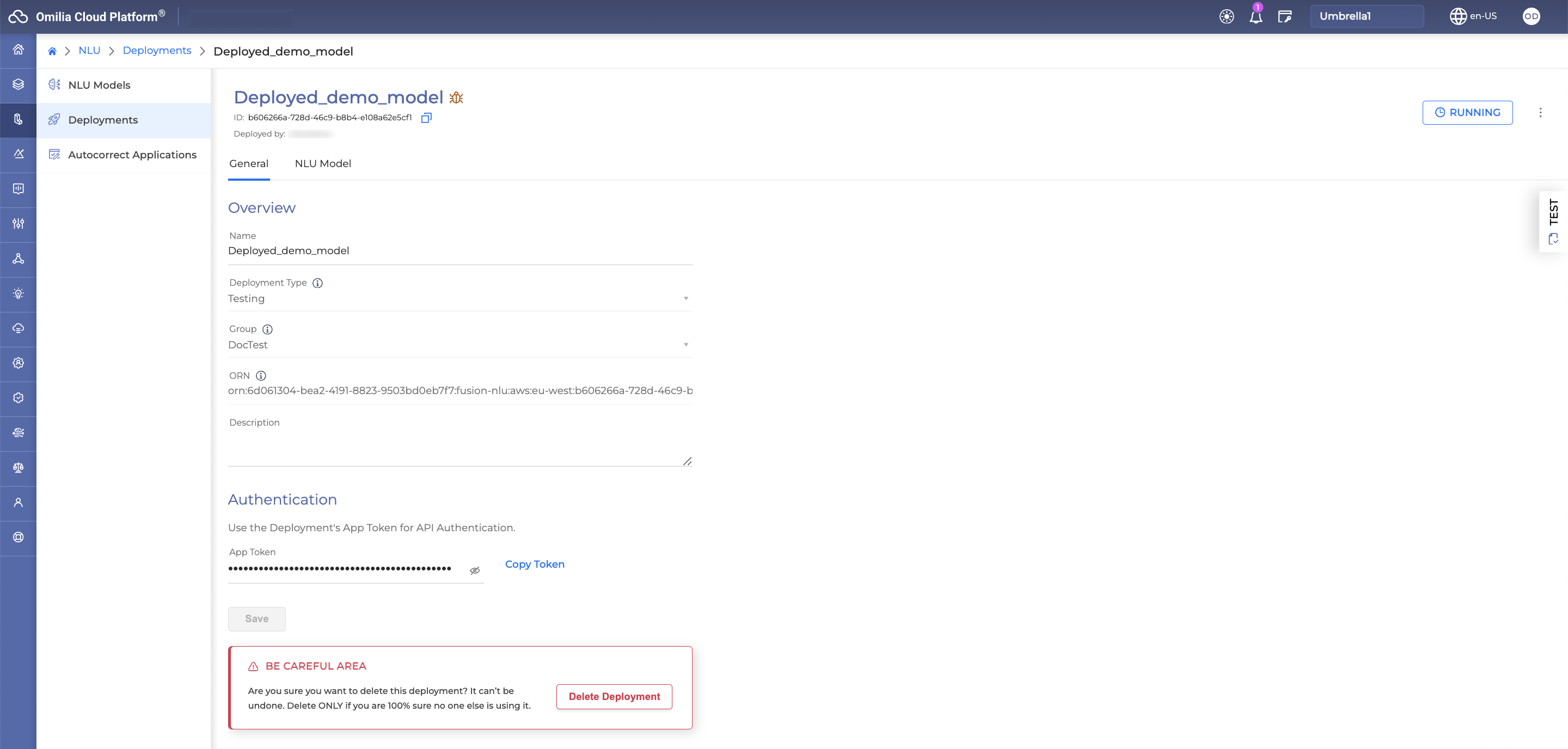Click into the Name input field
1568x749 pixels.
pos(460,251)
